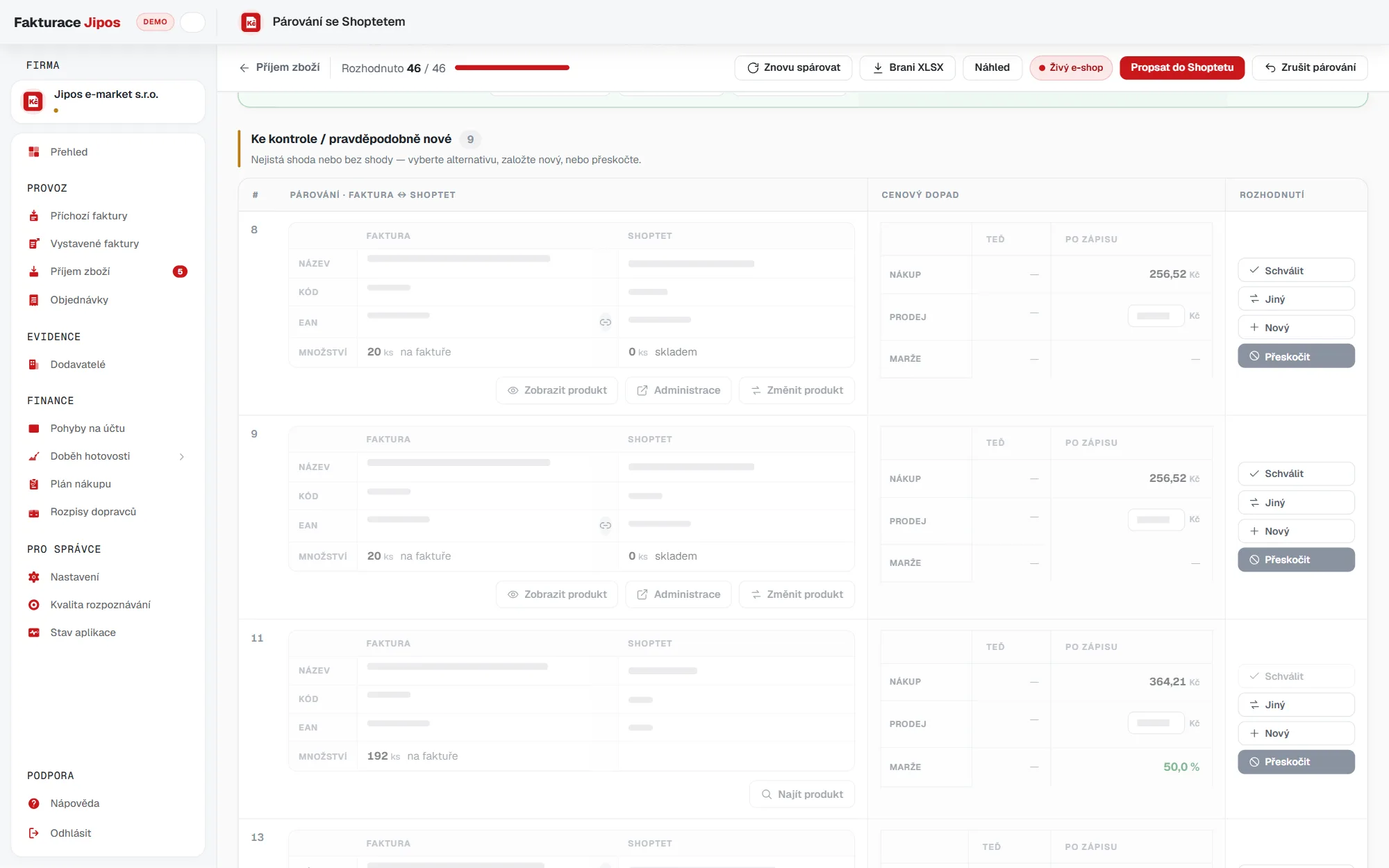Open the Jipos e-market s.r.o. company selector

108,101
